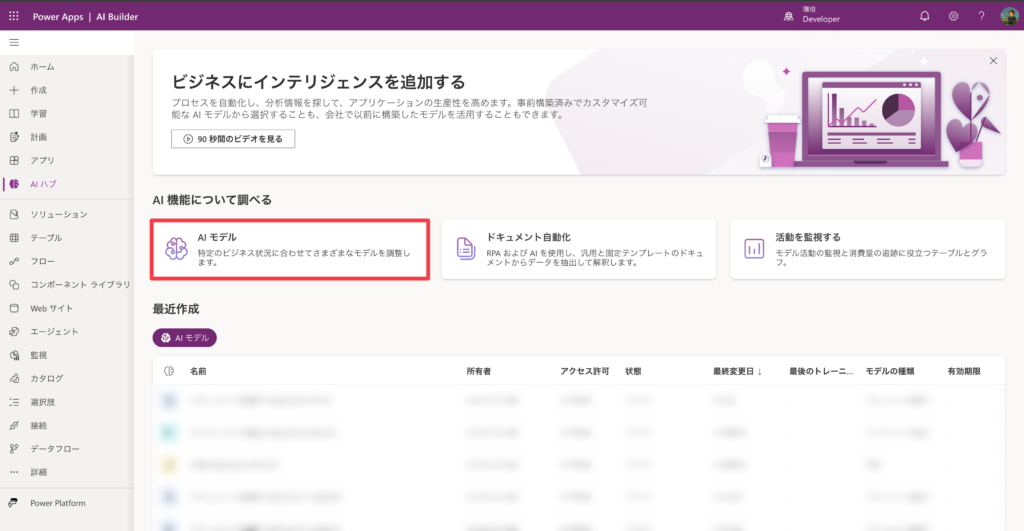Select ソリューション in the sidebar
Viewport: 1024px width, 531px height.
[58, 214]
